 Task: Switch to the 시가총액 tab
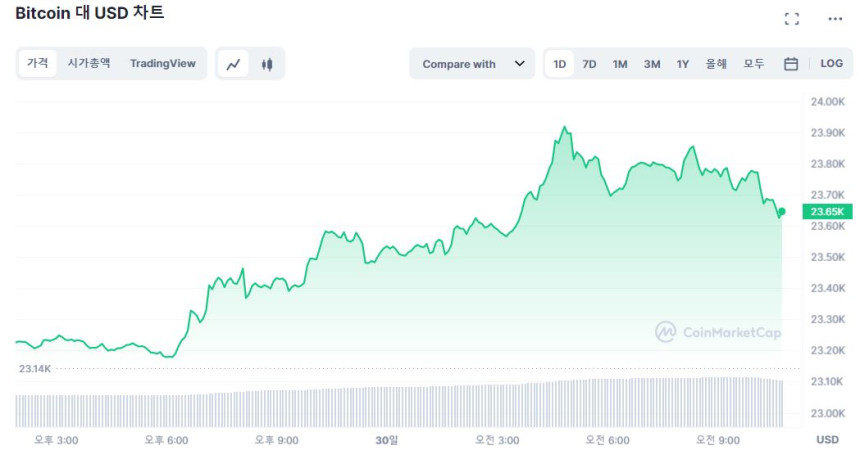[89, 63]
